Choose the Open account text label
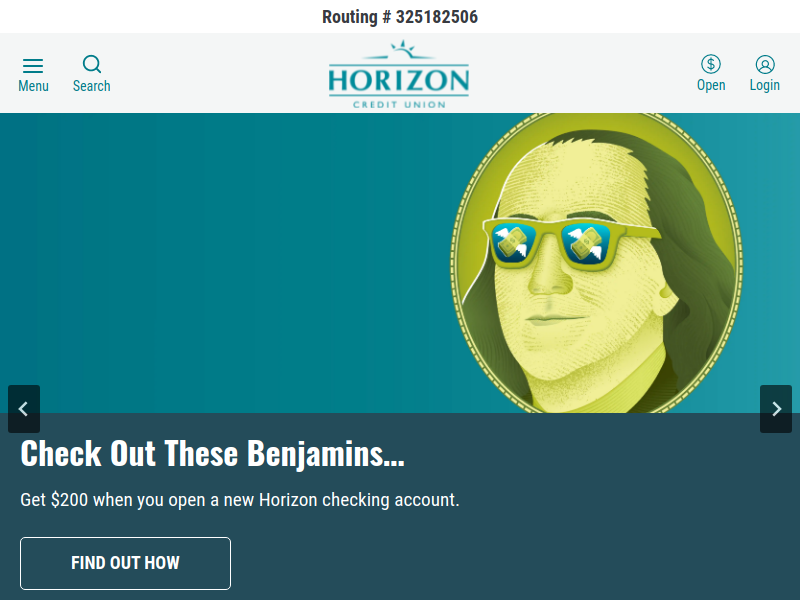Screen dimensions: 800x600 pyautogui.click(x=711, y=85)
